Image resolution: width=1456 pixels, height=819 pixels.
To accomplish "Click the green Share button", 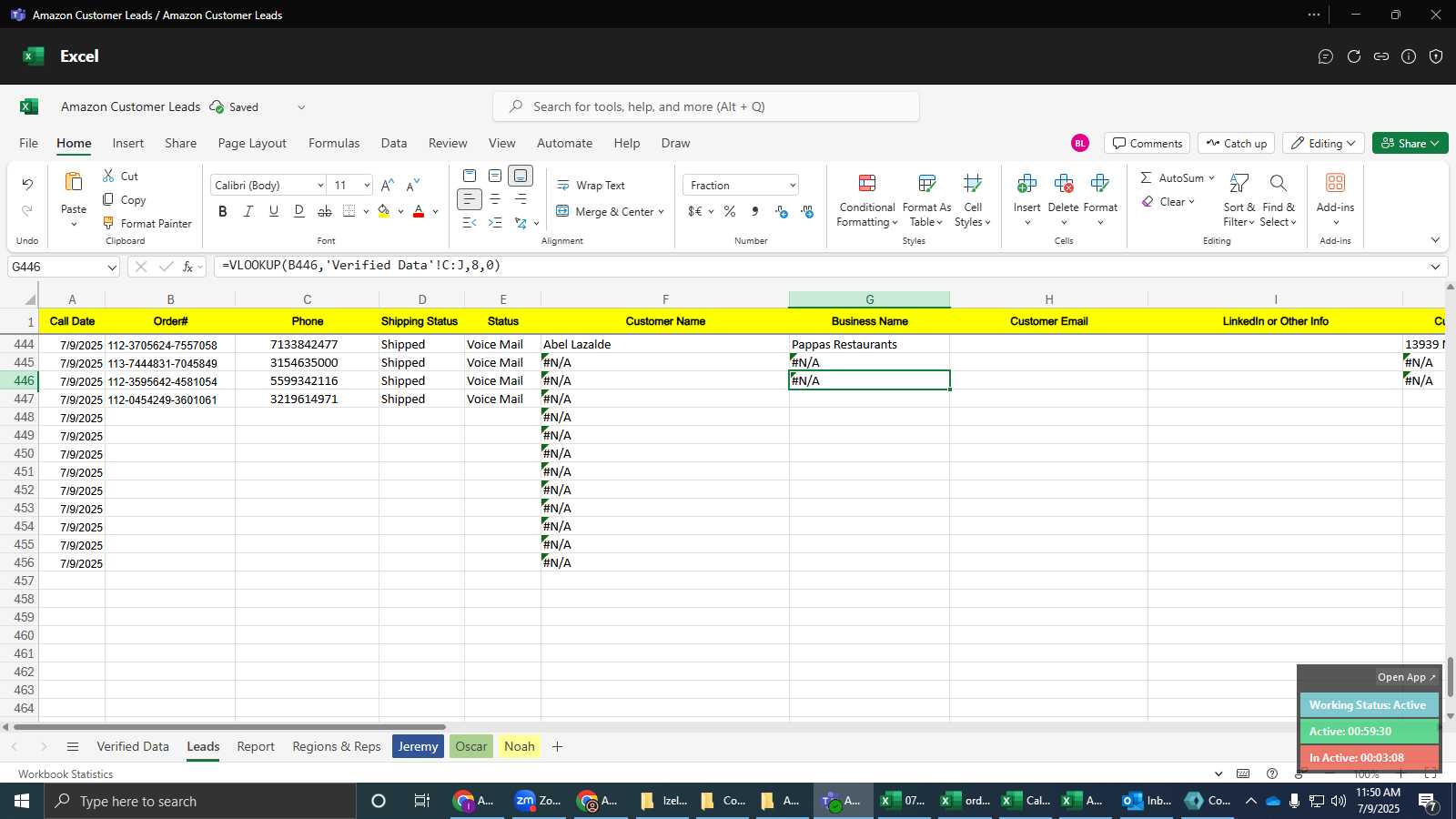I will click(1410, 143).
